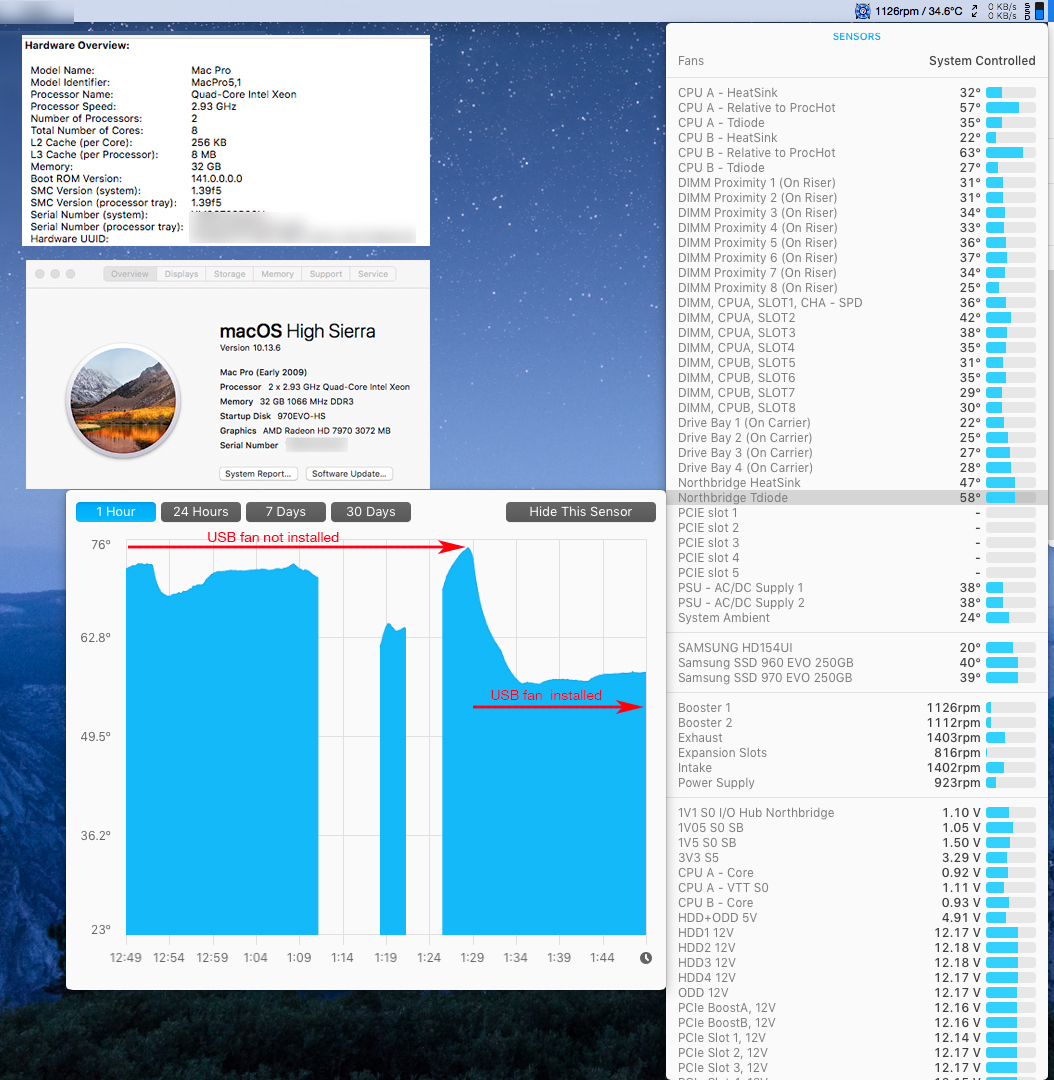Viewport: 1054px width, 1080px height.
Task: Click the Software Update... button
Action: click(x=349, y=474)
